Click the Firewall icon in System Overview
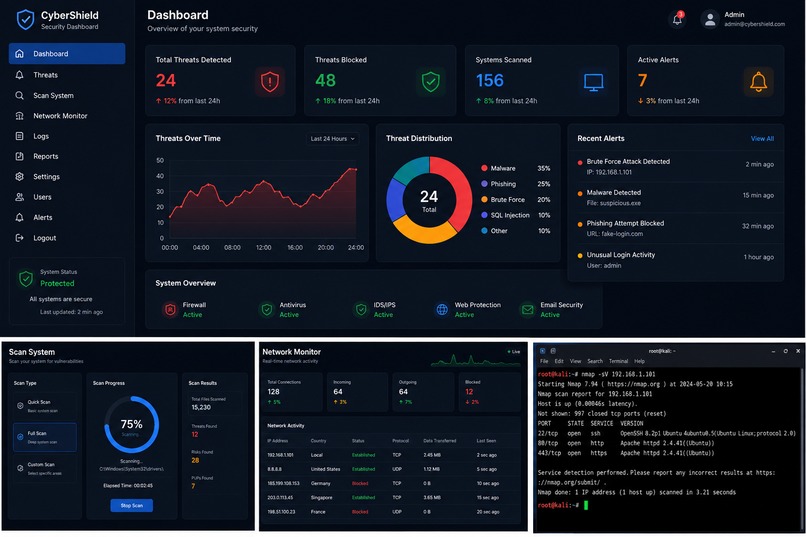 [x=170, y=309]
